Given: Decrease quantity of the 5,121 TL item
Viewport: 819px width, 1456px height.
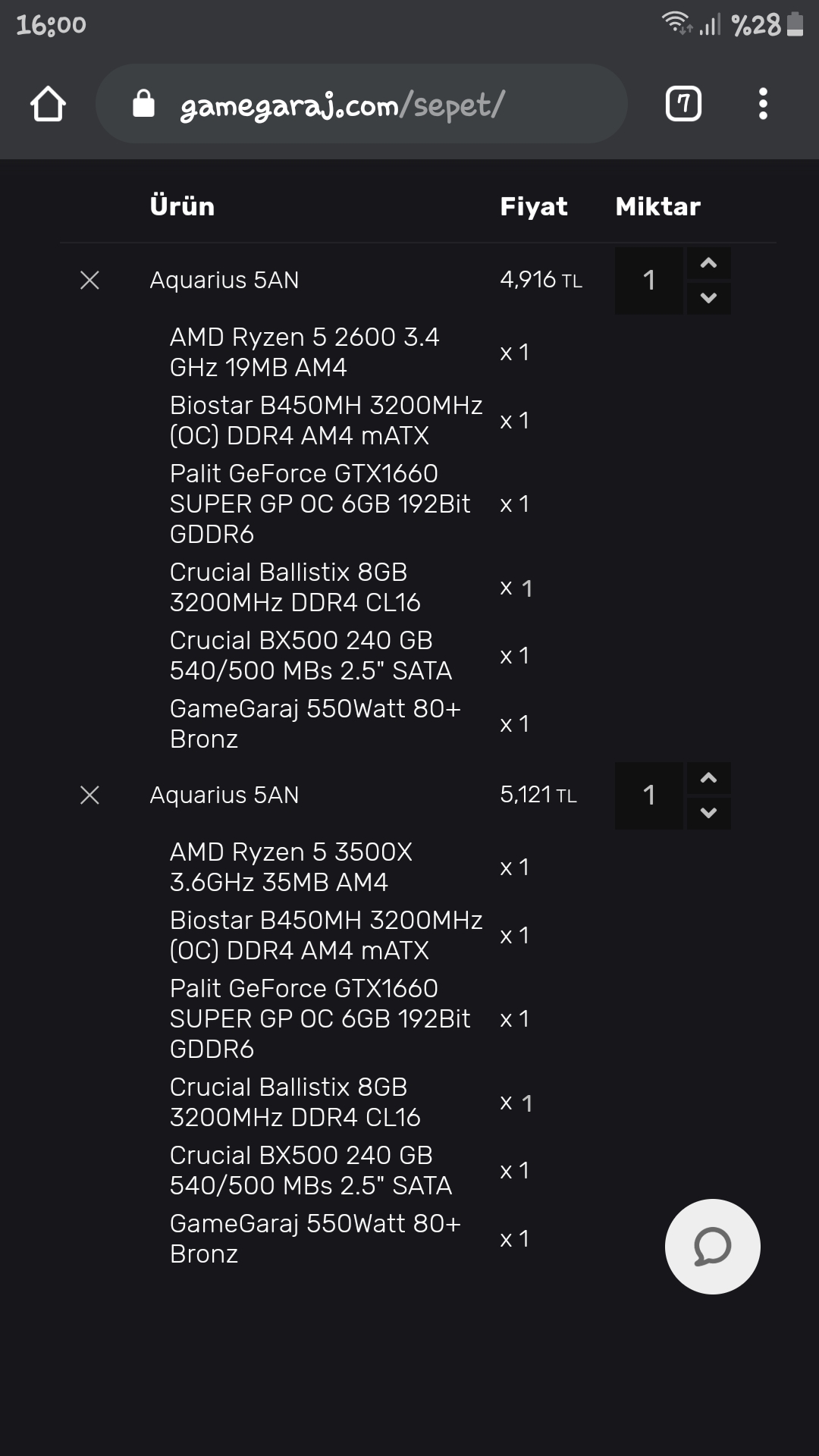Looking at the screenshot, I should tap(709, 813).
